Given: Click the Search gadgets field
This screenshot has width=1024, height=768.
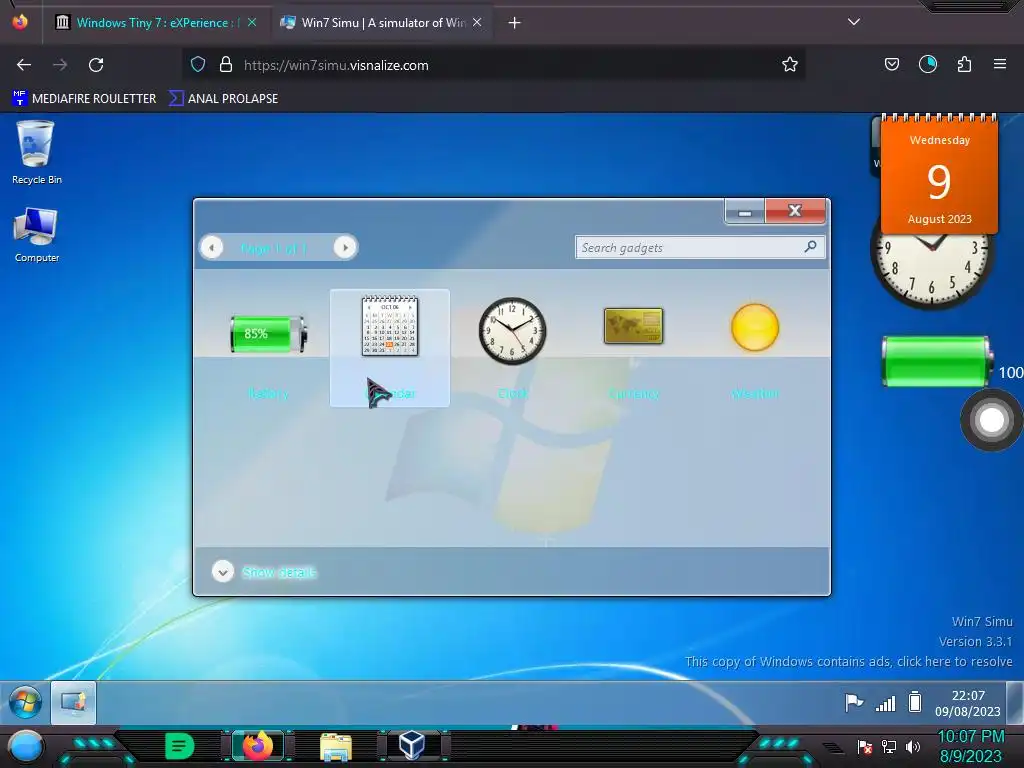Looking at the screenshot, I should click(699, 248).
